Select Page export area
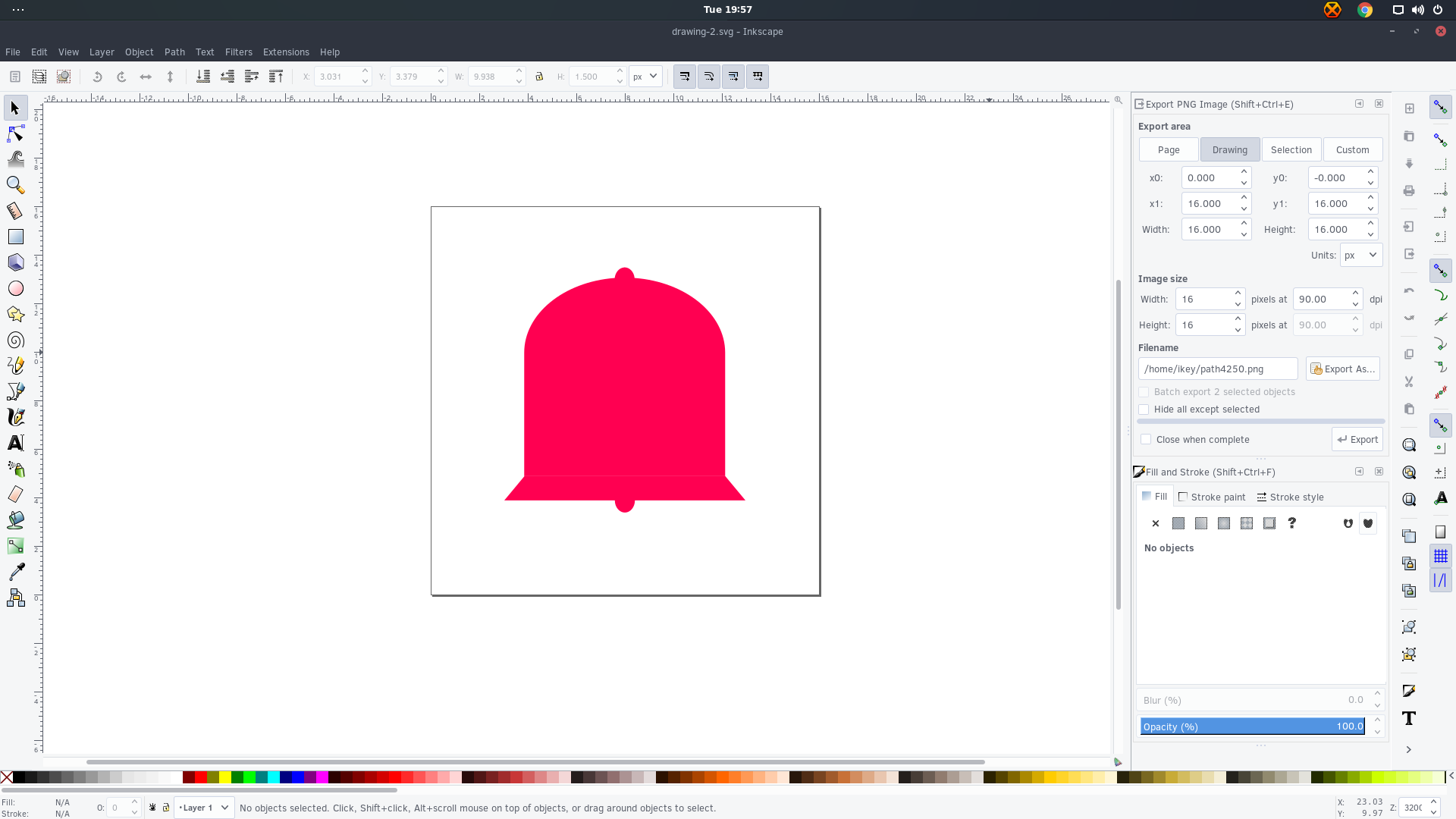Screen dimensions: 1456x819 point(1169,150)
